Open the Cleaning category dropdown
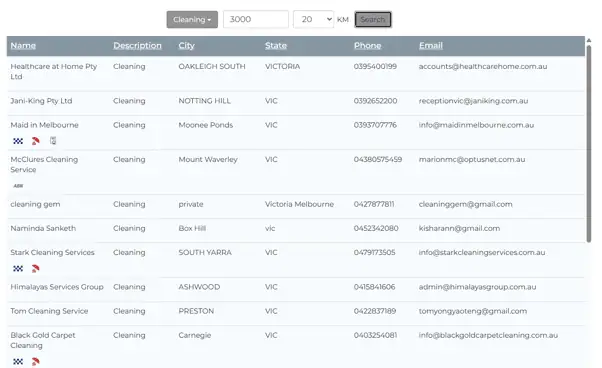The width and height of the screenshot is (602, 368). (192, 20)
